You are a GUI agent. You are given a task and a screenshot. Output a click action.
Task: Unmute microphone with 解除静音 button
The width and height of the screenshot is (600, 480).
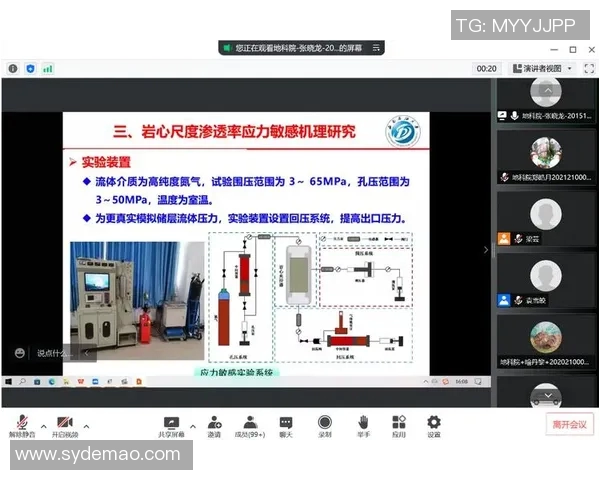pos(22,426)
